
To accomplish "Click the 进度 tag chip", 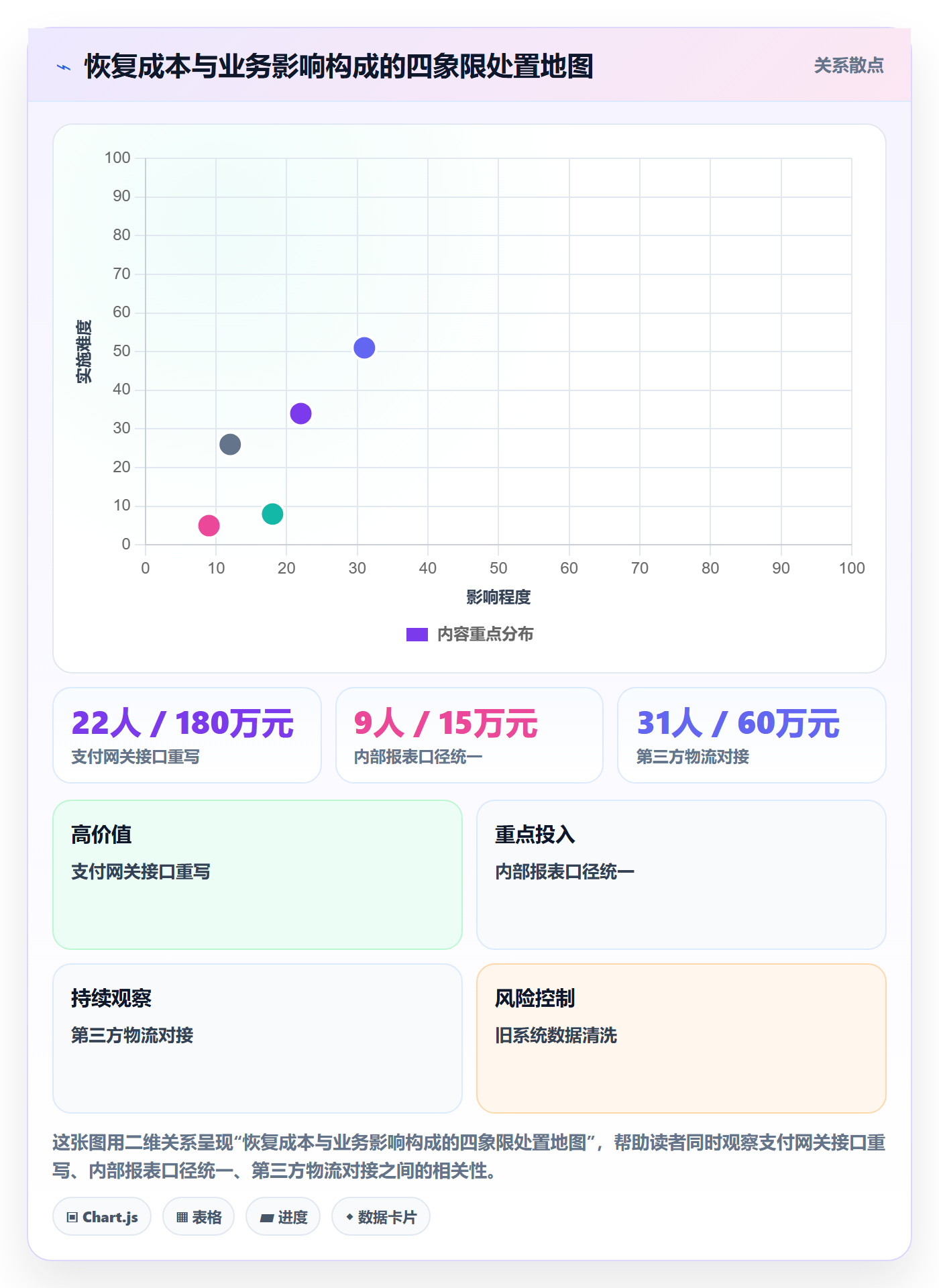I will 283,1216.
